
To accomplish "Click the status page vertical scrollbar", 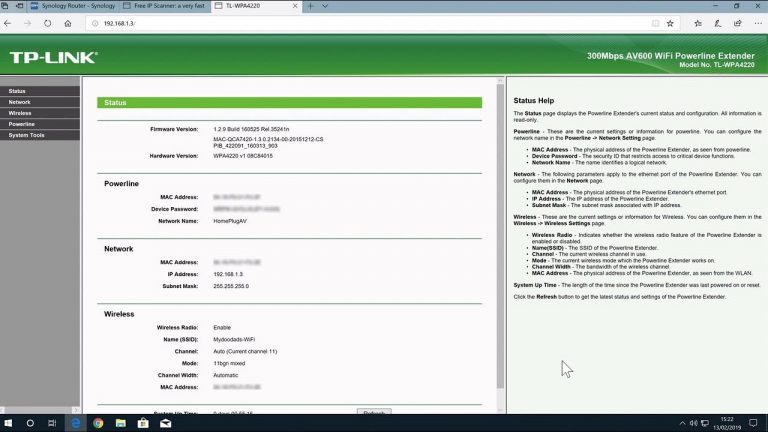I will click(x=500, y=235).
